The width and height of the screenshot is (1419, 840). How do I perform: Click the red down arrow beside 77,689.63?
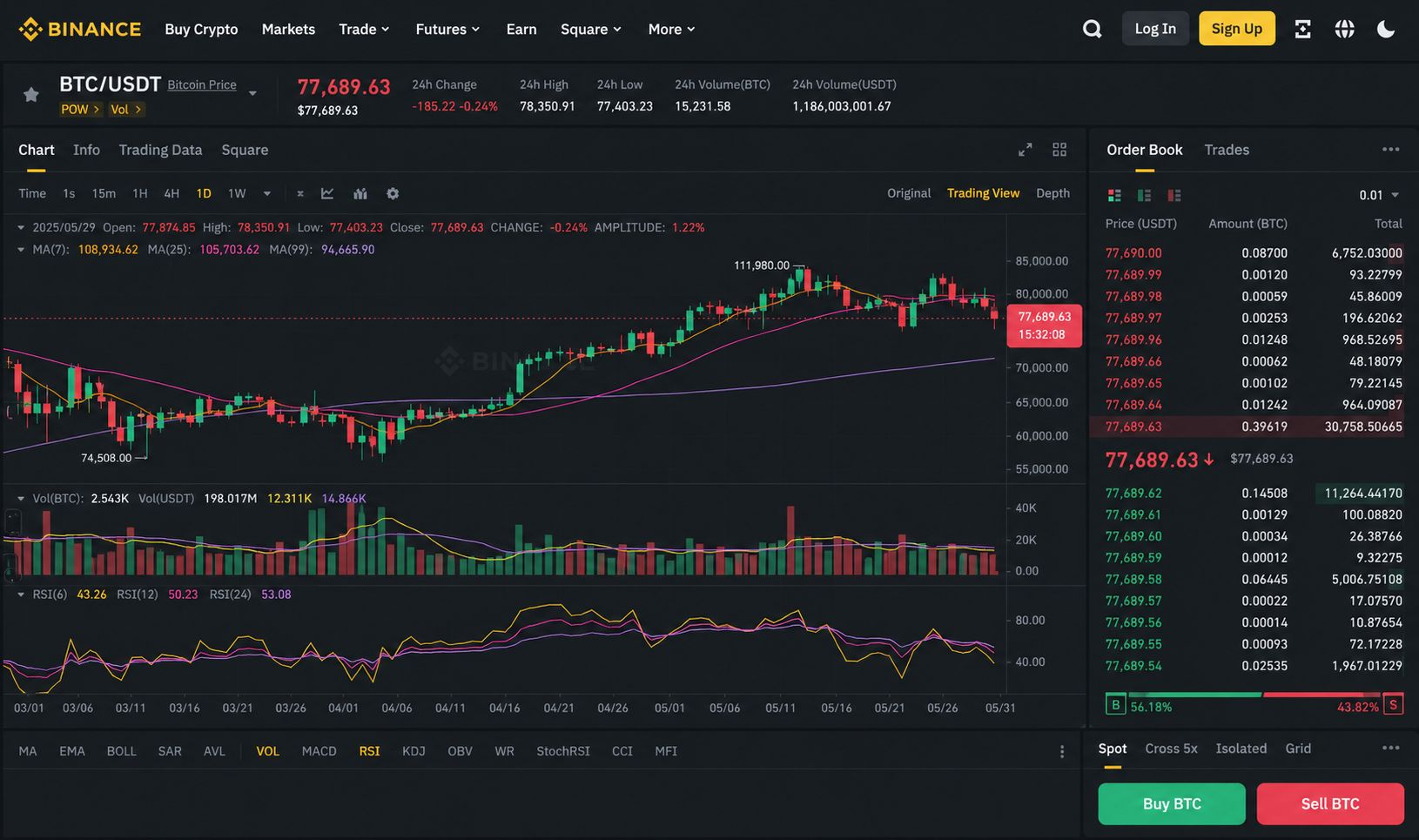[x=1208, y=460]
